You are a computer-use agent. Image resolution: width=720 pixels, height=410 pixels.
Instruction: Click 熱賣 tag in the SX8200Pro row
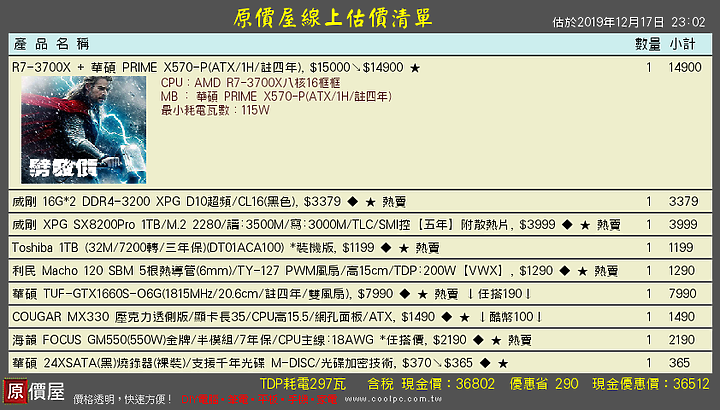(x=609, y=225)
